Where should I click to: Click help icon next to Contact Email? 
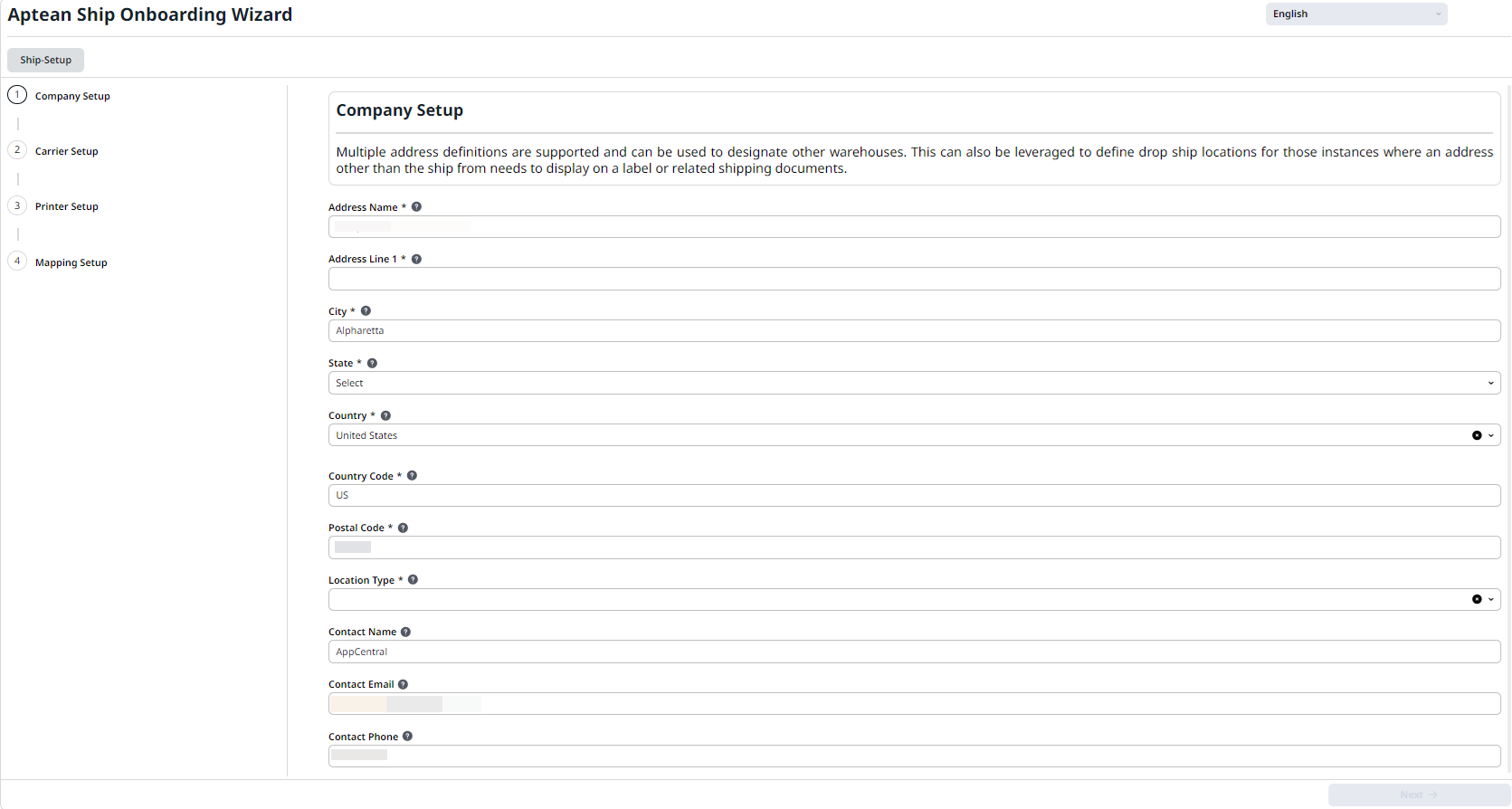pyautogui.click(x=403, y=684)
